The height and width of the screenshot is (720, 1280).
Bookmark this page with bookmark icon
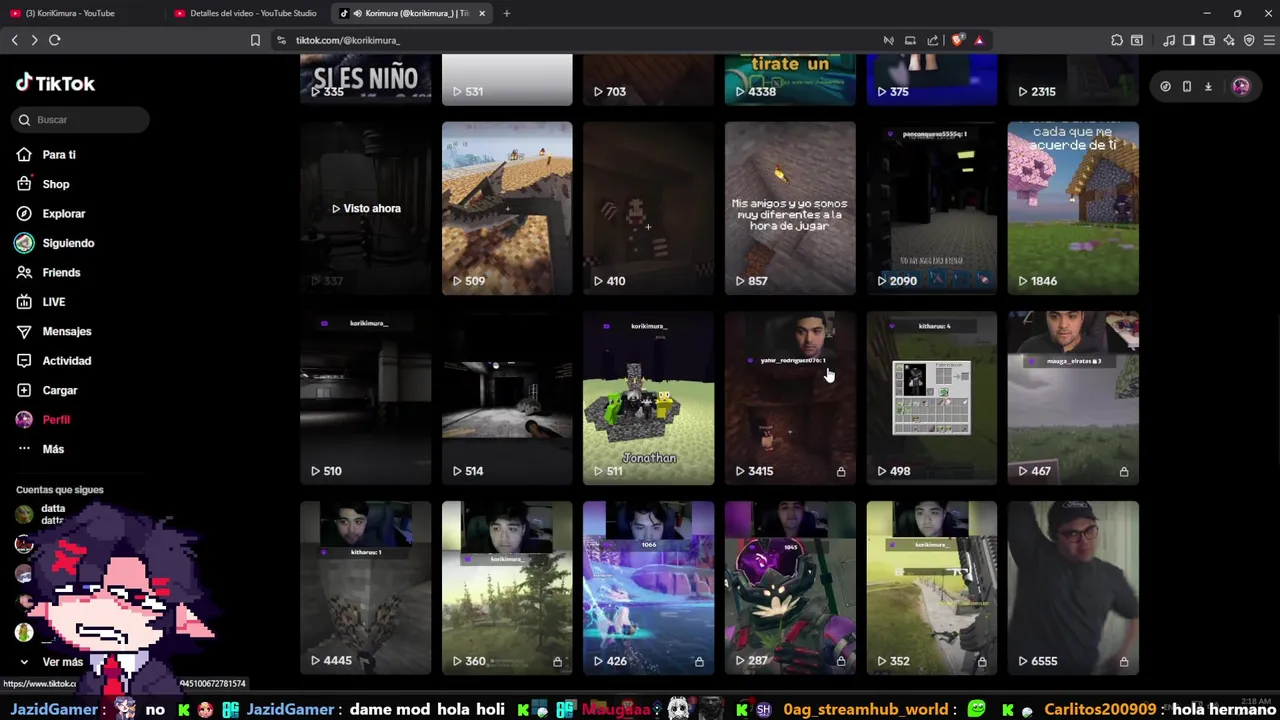pyautogui.click(x=255, y=40)
